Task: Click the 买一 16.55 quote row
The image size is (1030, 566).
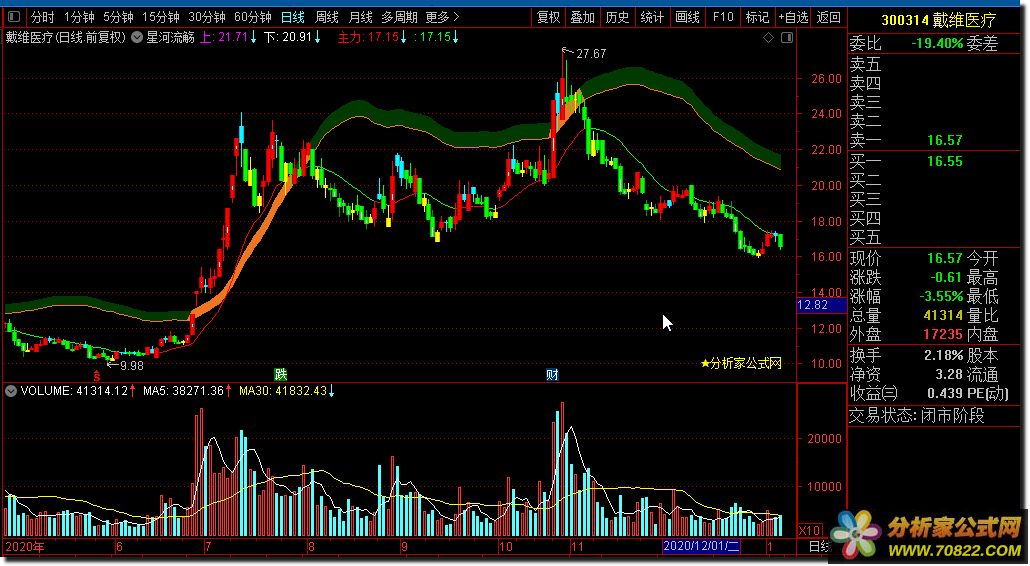Action: click(x=935, y=161)
